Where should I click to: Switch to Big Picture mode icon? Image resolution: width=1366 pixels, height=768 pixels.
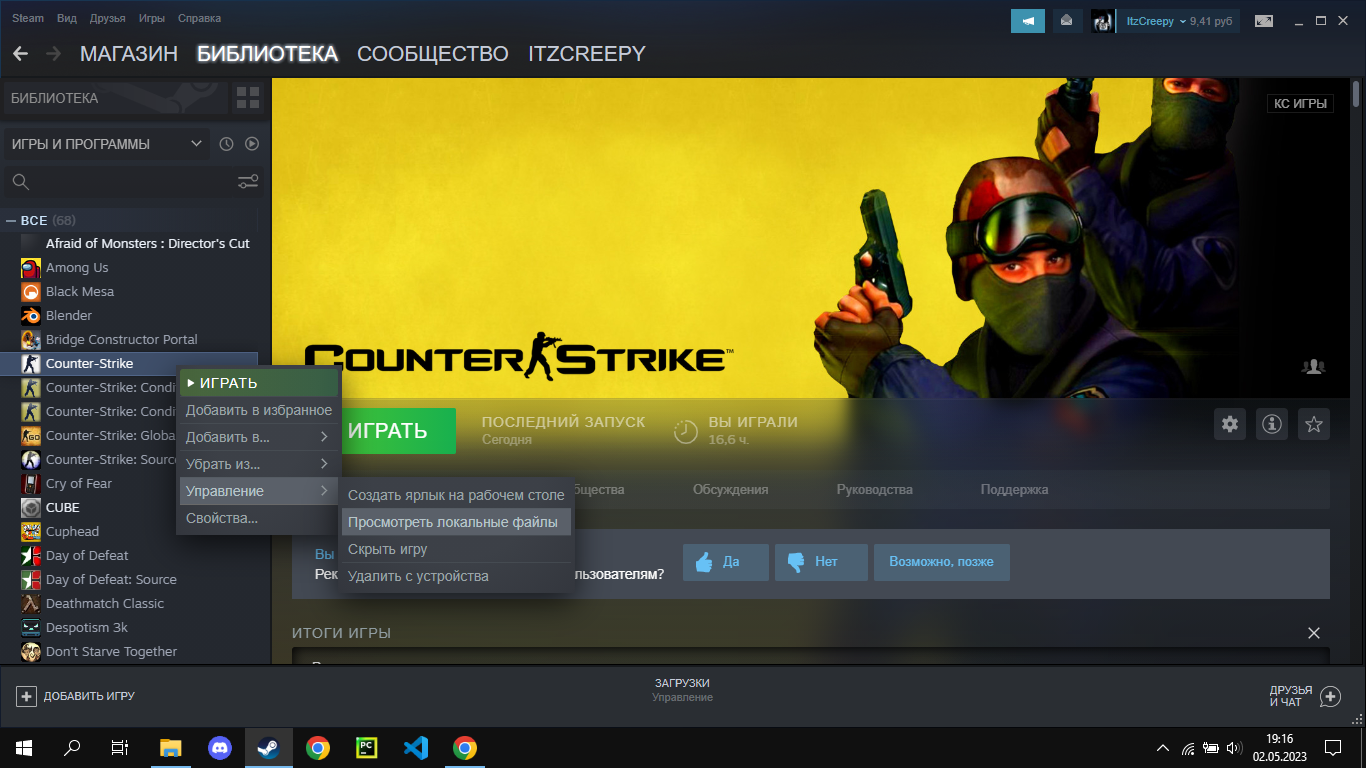point(1264,21)
